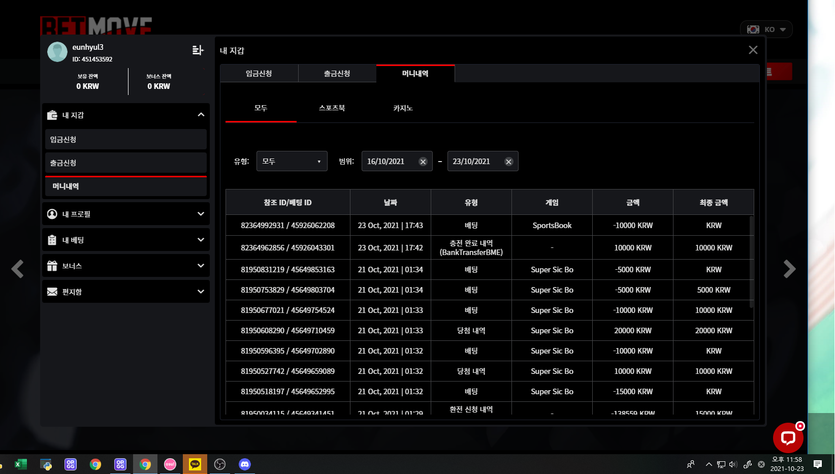Open Excel from the taskbar
The width and height of the screenshot is (835, 474).
coord(21,464)
